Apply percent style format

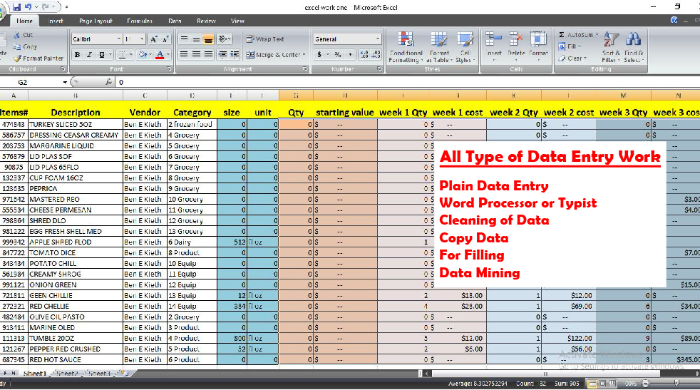tap(338, 54)
